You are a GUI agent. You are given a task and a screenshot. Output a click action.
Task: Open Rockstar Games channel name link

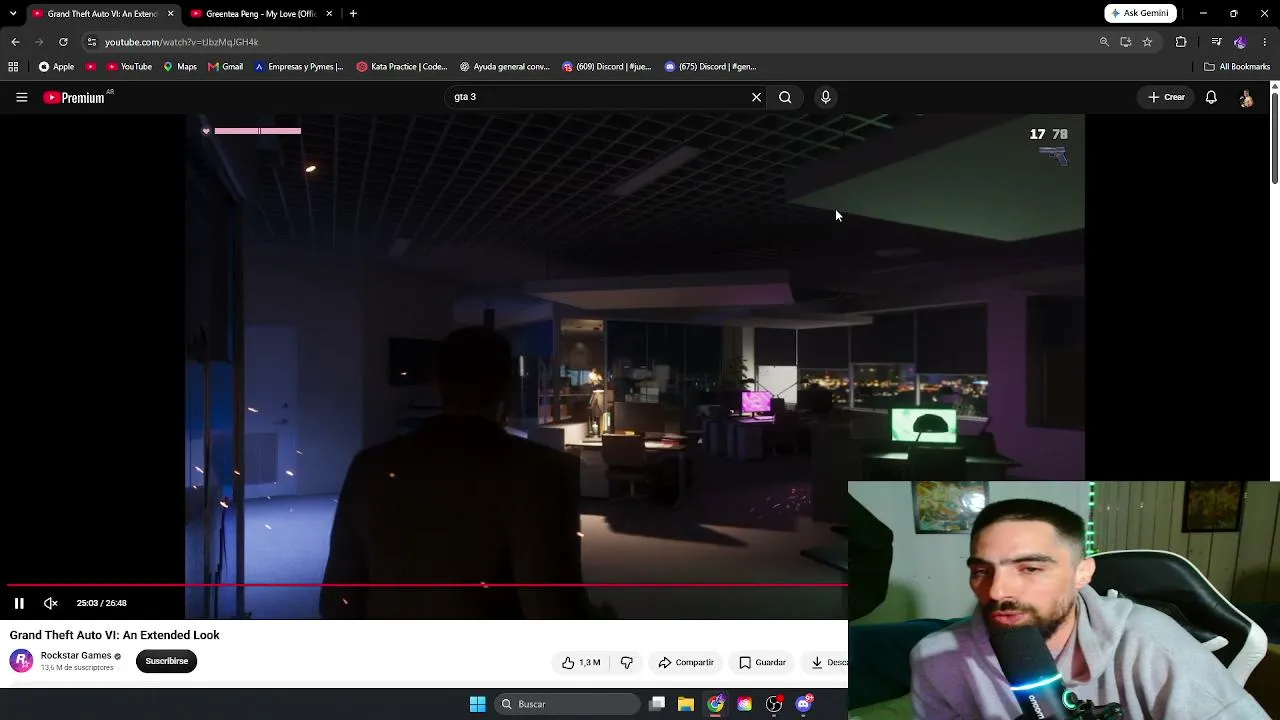tap(76, 655)
